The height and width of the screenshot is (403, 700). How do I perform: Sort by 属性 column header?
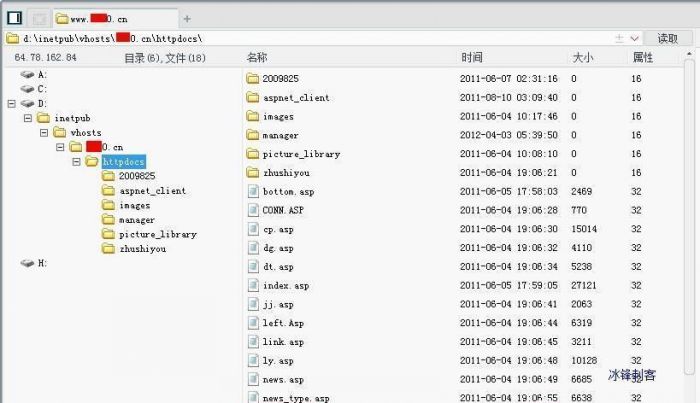click(642, 57)
